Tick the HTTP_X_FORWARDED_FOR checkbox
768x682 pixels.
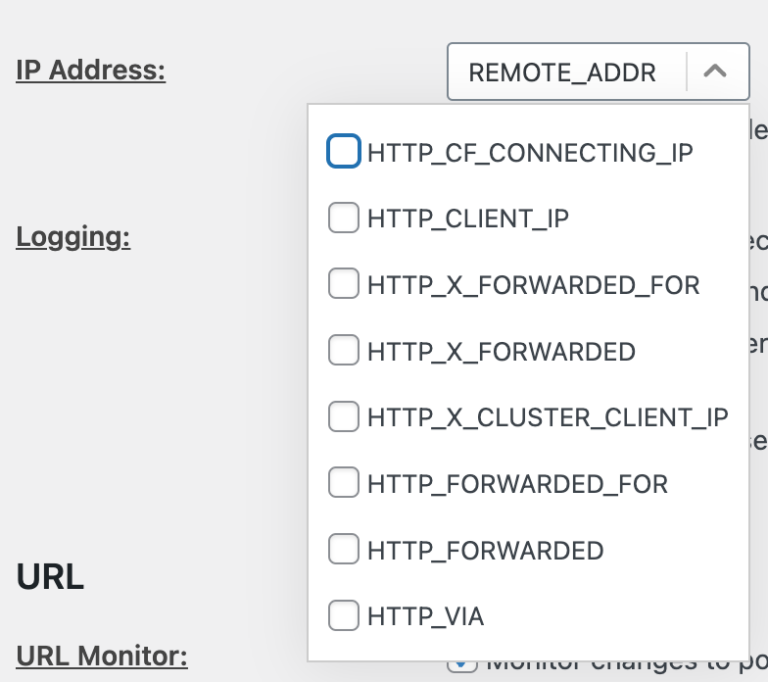[343, 285]
